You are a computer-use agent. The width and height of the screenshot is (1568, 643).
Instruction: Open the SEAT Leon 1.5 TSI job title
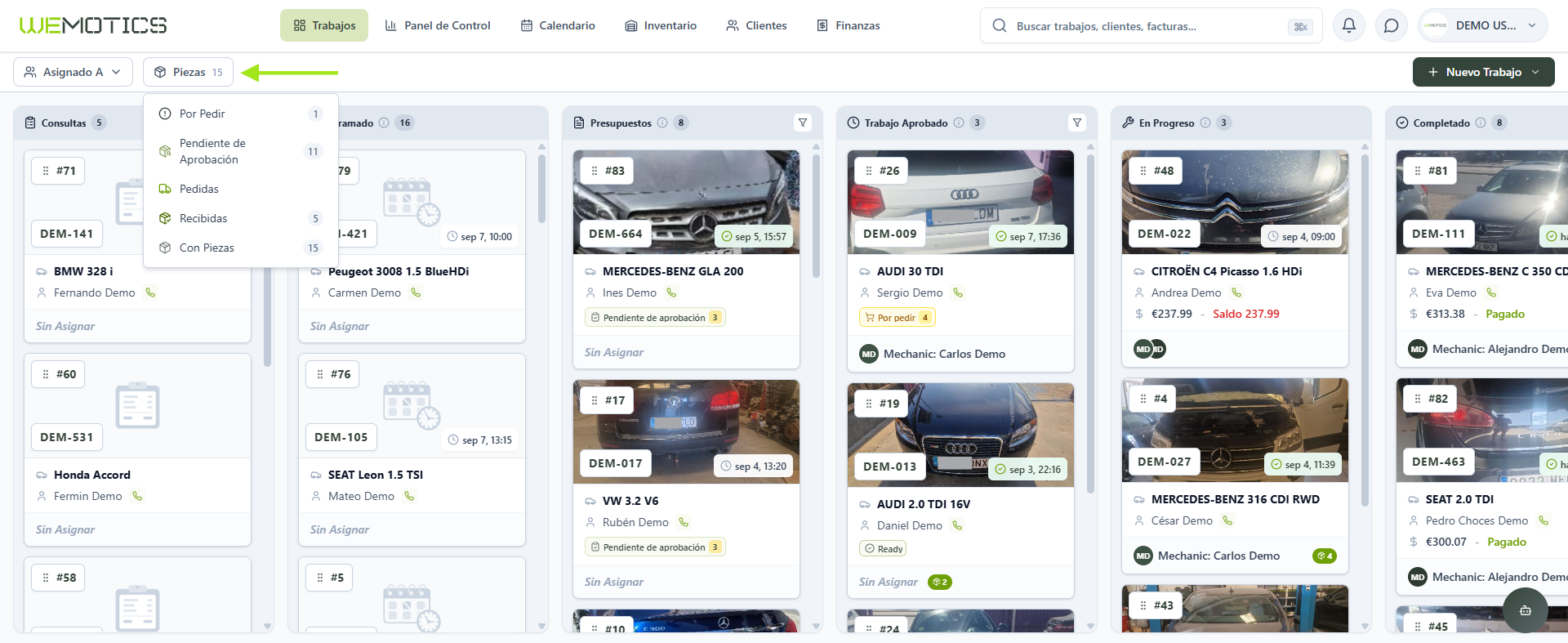[x=376, y=475]
